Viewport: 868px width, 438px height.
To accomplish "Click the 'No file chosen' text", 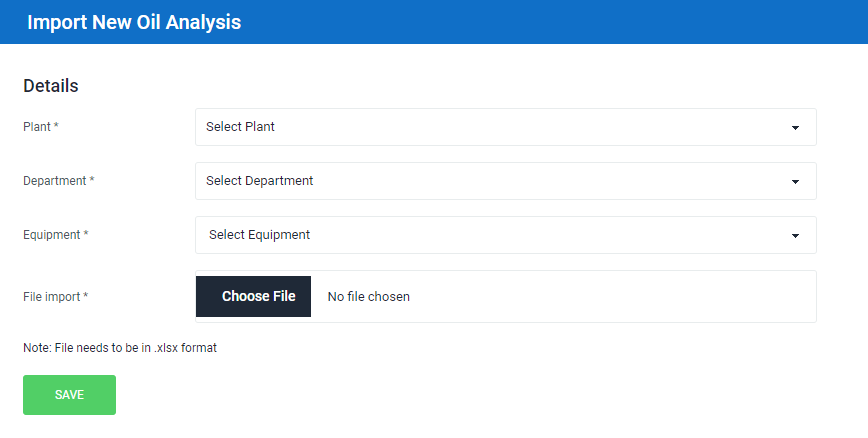I will (368, 297).
